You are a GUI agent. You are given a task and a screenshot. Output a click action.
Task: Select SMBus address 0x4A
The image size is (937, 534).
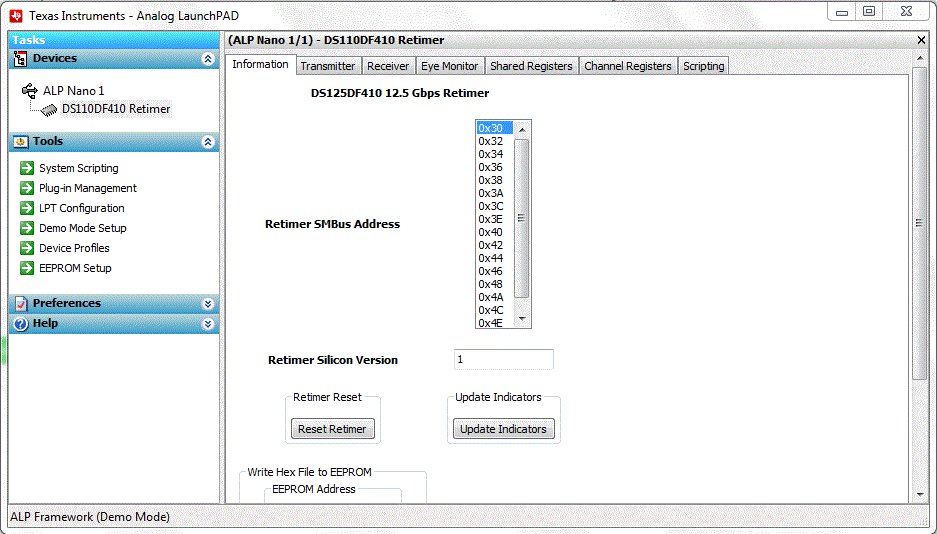(x=495, y=297)
